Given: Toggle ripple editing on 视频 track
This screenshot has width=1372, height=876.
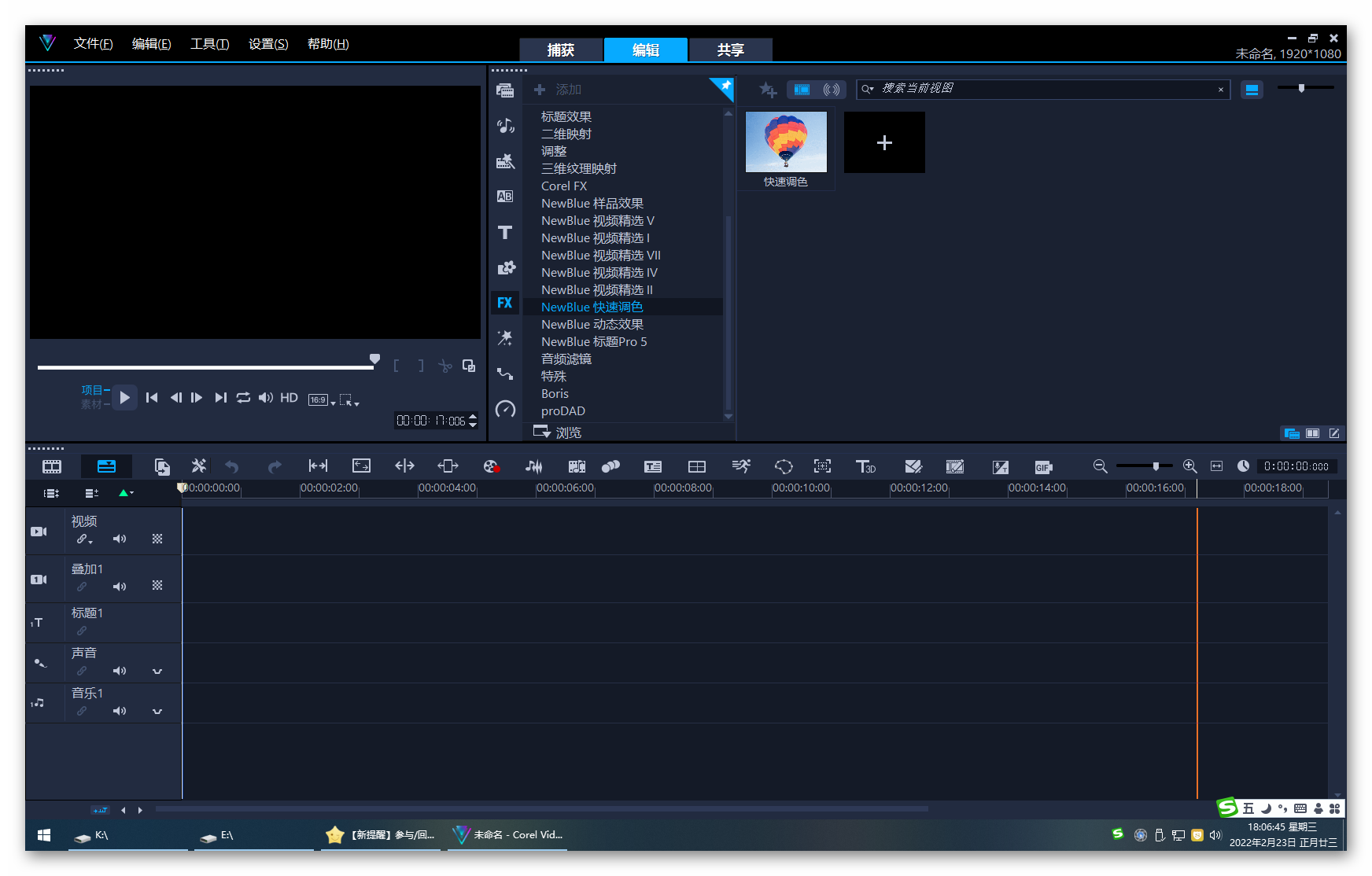Looking at the screenshot, I should 84,539.
